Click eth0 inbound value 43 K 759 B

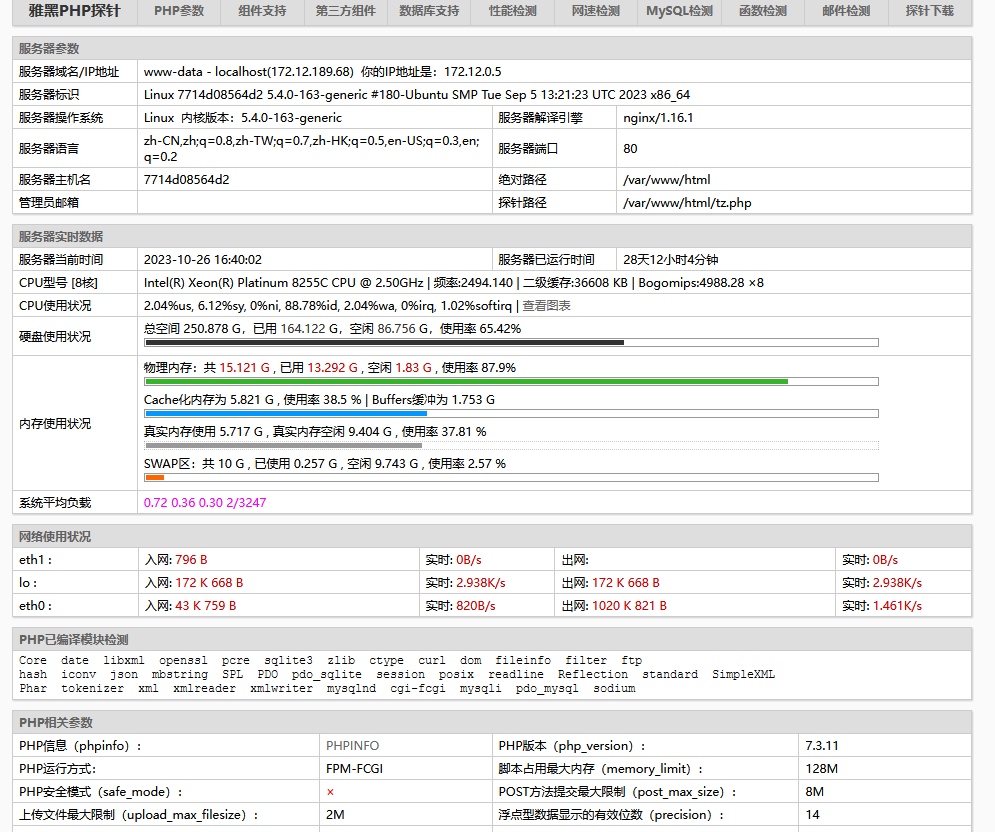click(x=206, y=606)
